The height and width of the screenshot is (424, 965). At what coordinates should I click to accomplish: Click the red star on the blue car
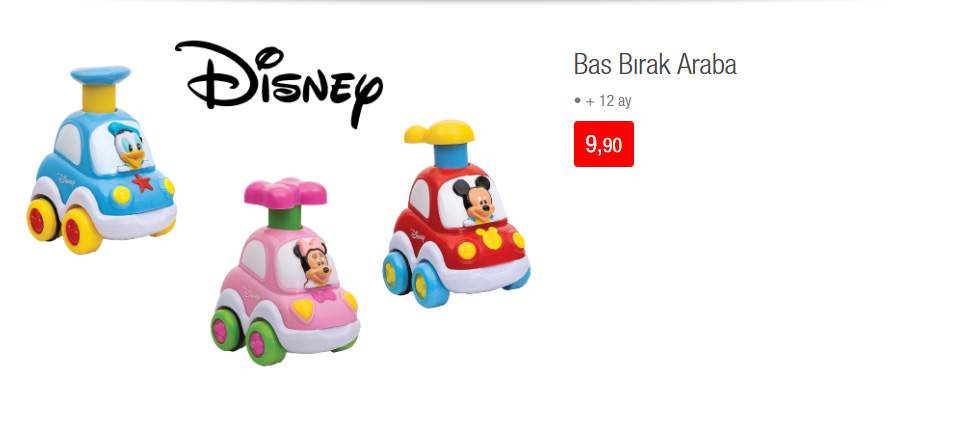click(x=143, y=182)
